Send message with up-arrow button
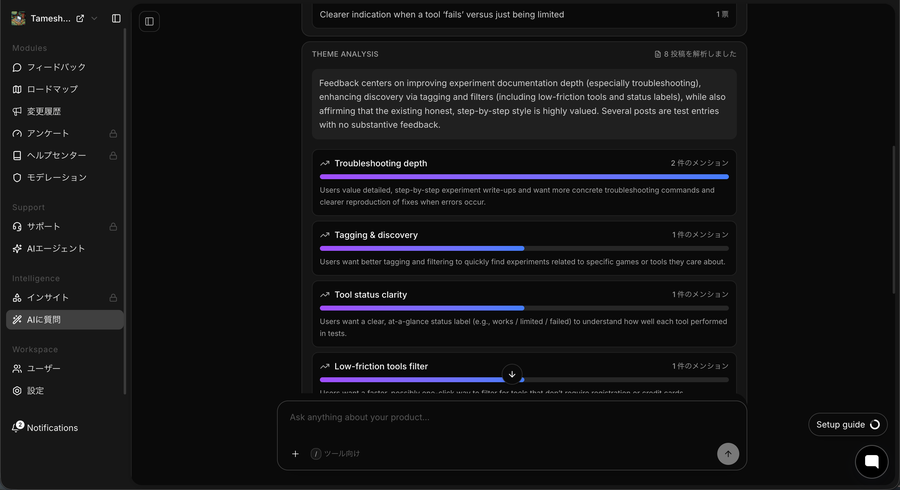The height and width of the screenshot is (490, 900). [728, 454]
